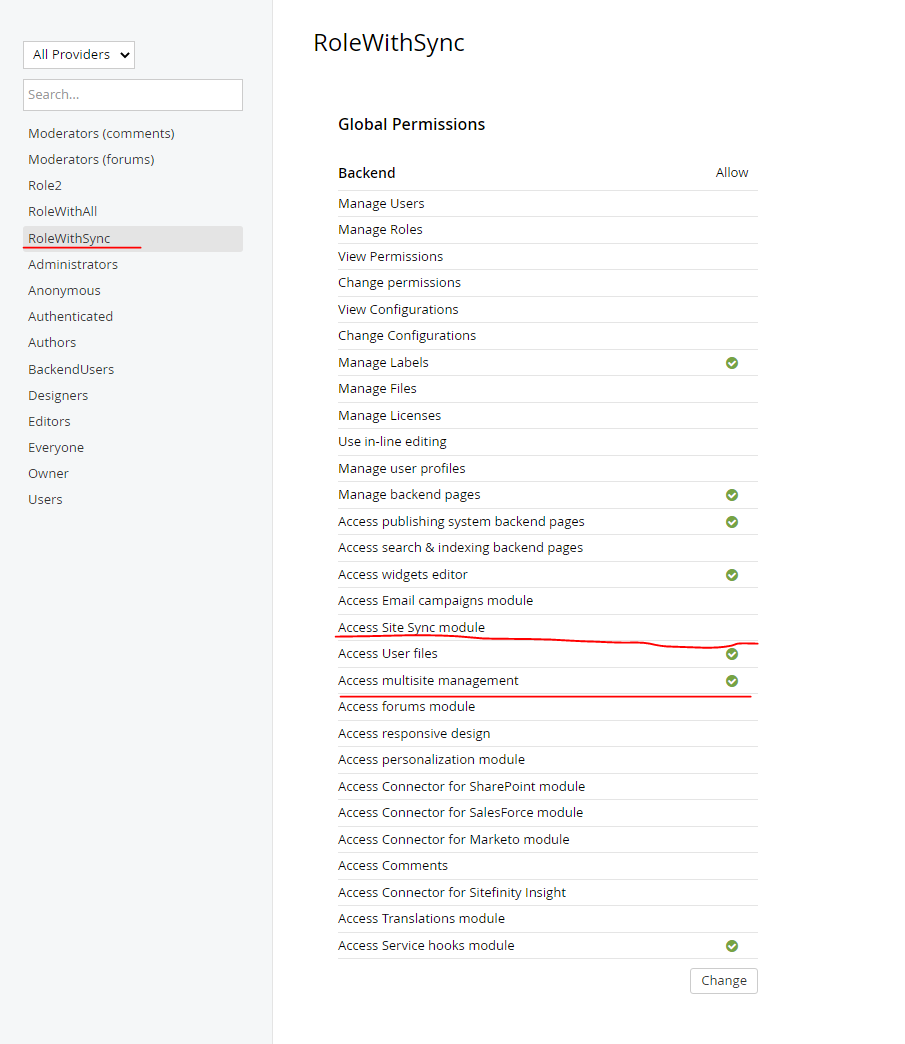Click the Search roles input field
This screenshot has width=905, height=1044.
133,95
